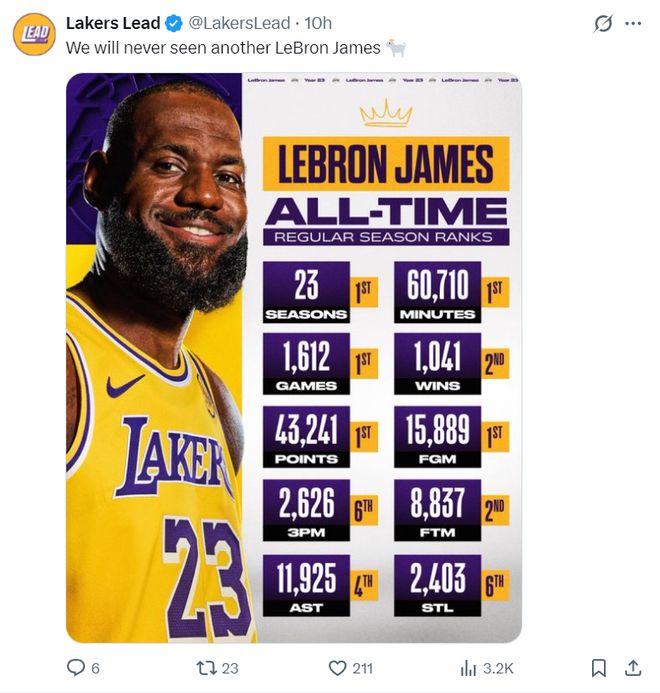Reply to the post via comment icon
660x693 pixels.
[75, 667]
